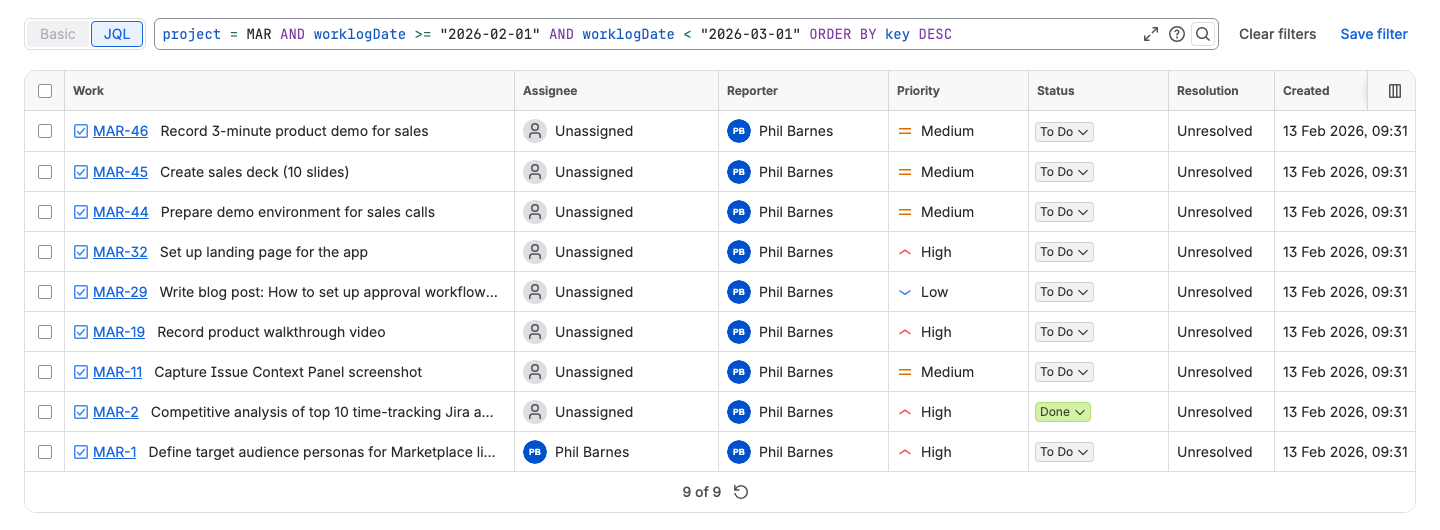Viewport: 1440px width, 530px height.
Task: Open To Do status dropdown for MAR-29
Action: coord(1064,292)
